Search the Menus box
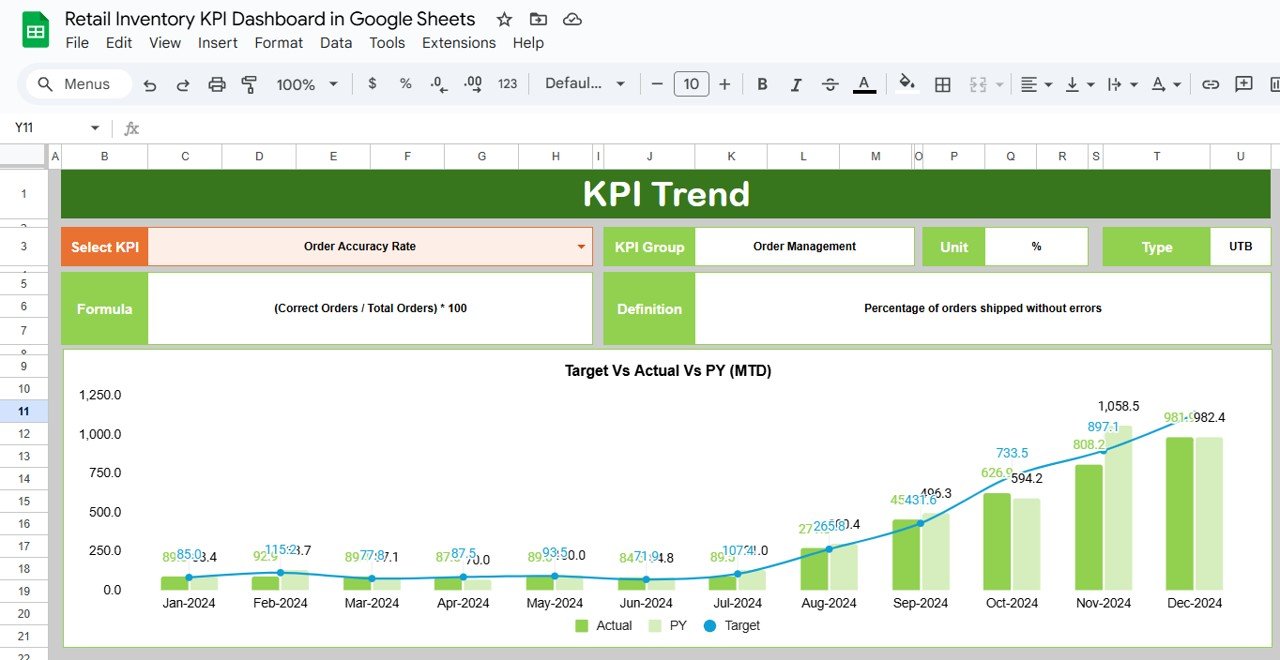This screenshot has height=660, width=1280. pos(78,84)
